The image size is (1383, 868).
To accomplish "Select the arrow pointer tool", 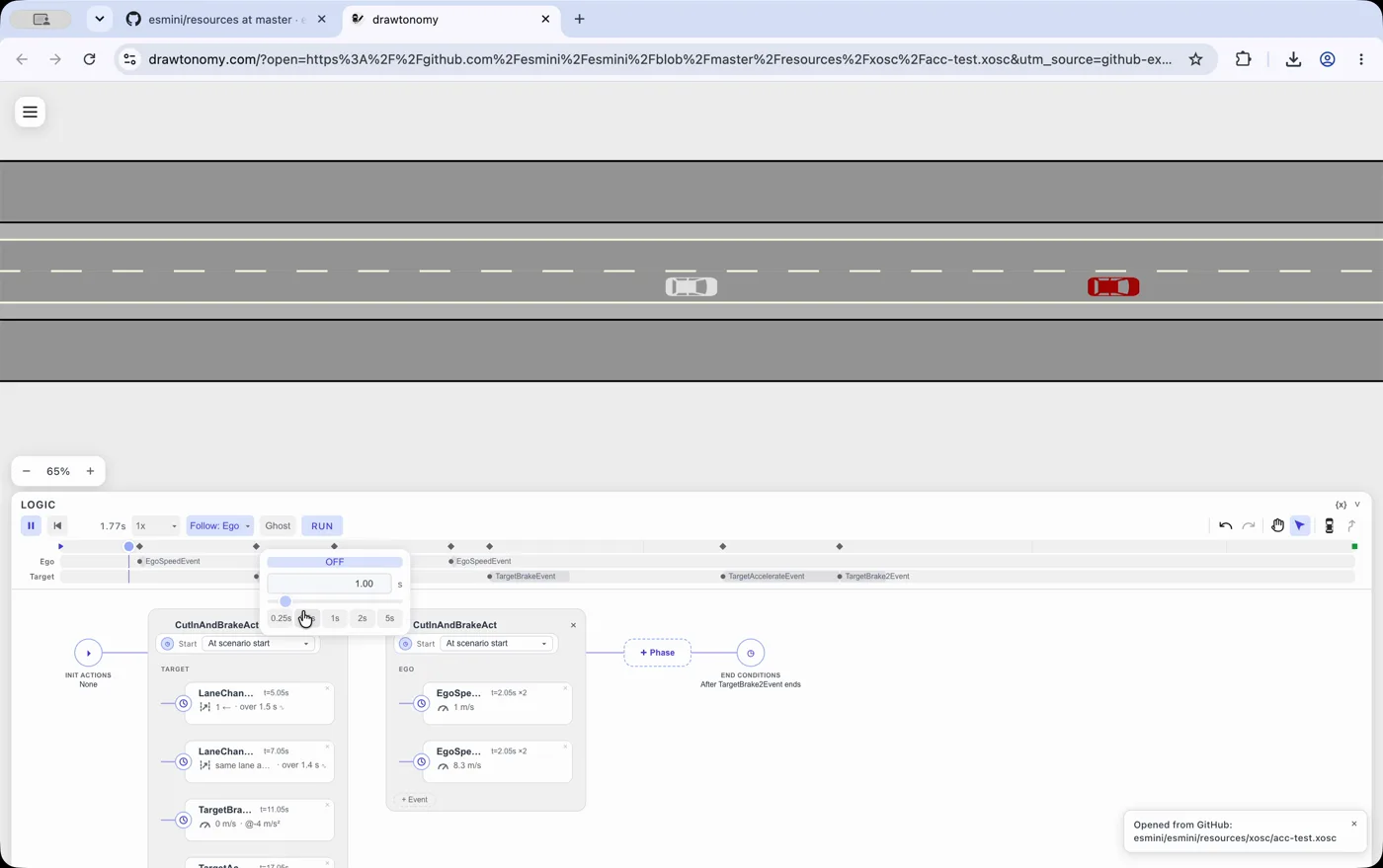I will click(x=1300, y=526).
